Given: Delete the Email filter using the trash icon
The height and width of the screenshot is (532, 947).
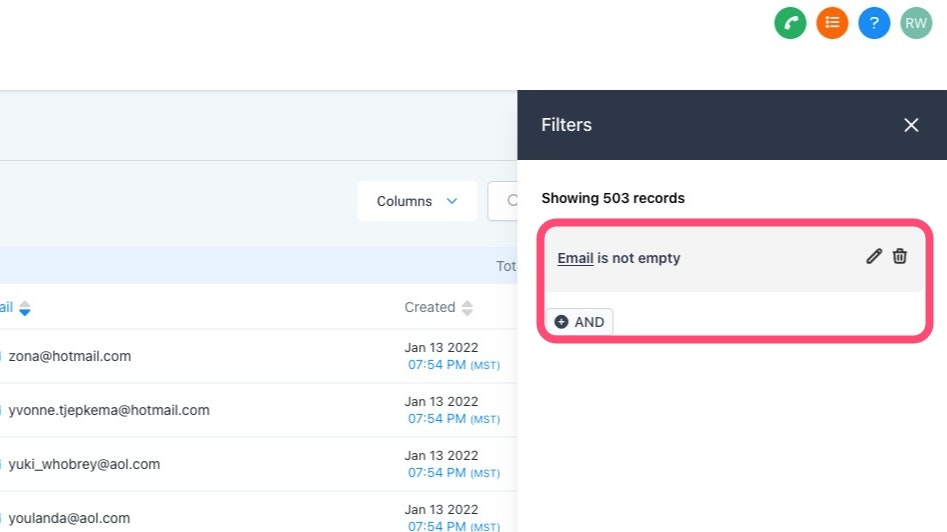Looking at the screenshot, I should (900, 257).
